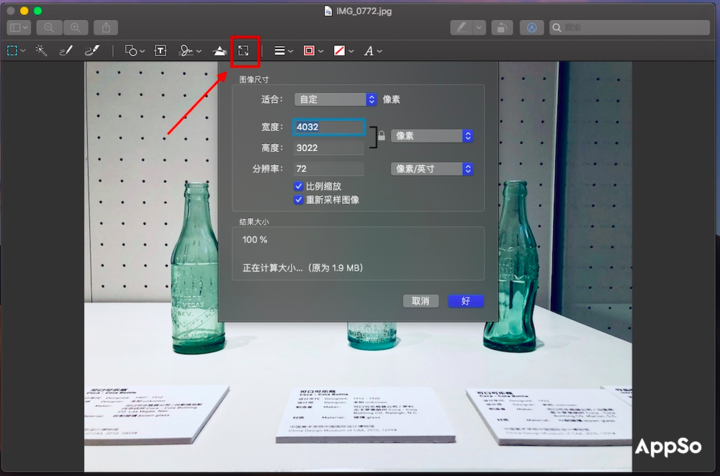
Task: Click the Share button in the top toolbar
Action: pos(107,27)
